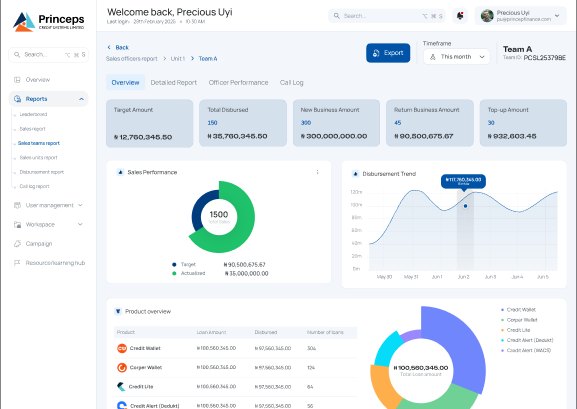
Task: Click Precious Uyi's profile avatar
Action: pos(487,16)
